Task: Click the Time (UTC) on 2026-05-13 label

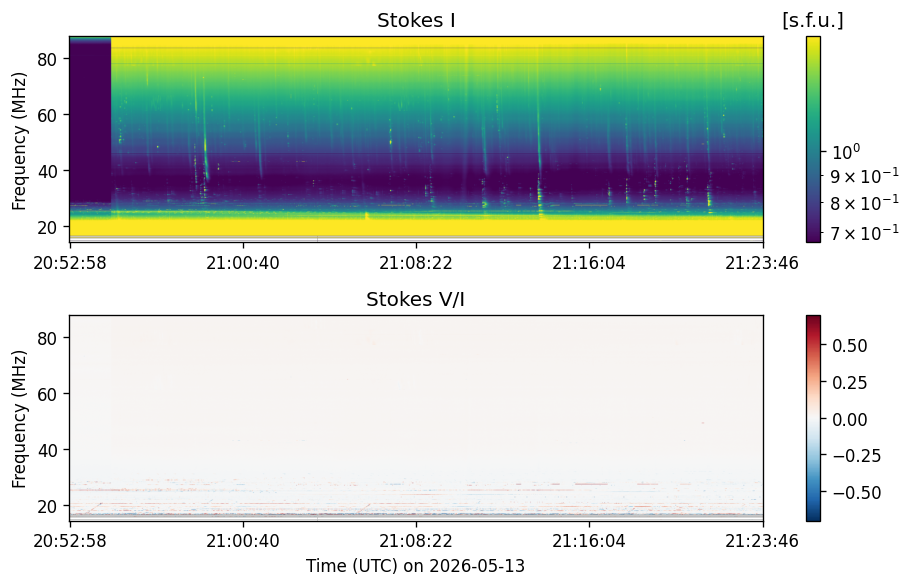Action: point(415,565)
